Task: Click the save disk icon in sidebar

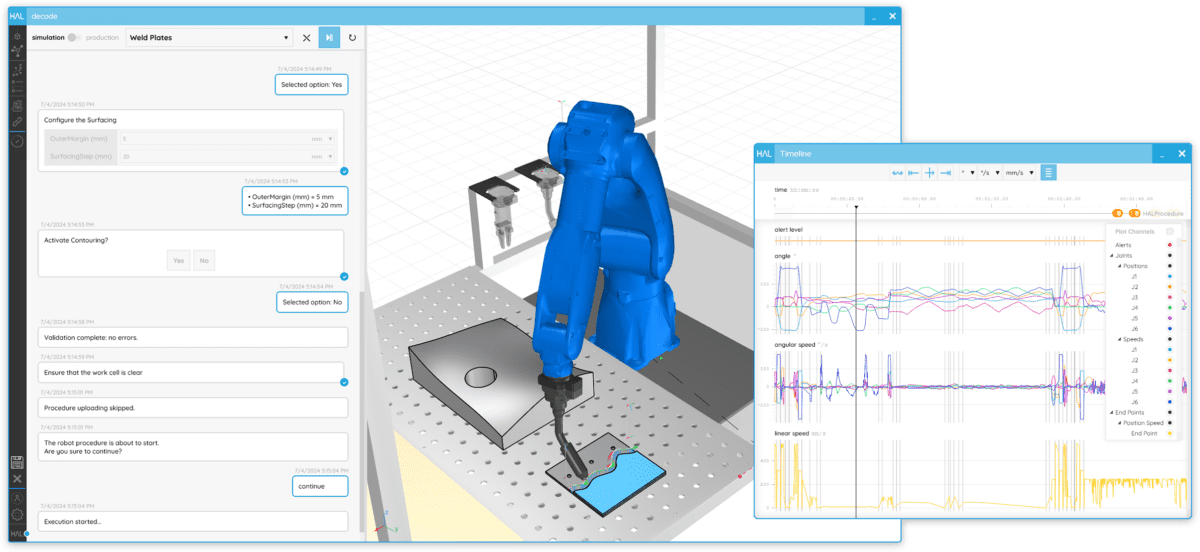Action: coord(17,462)
